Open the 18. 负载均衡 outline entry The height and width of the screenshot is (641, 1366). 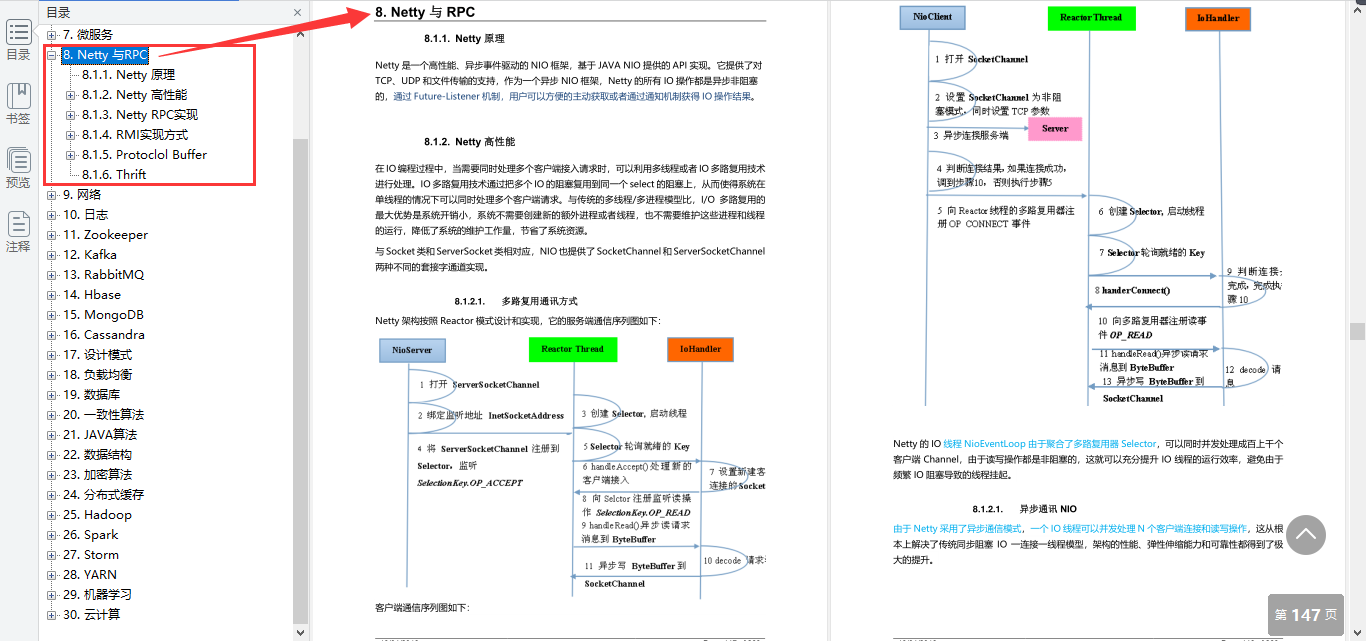[98, 375]
